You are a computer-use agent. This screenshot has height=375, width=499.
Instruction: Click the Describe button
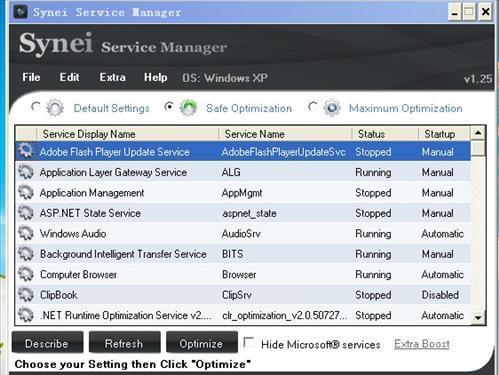[47, 342]
